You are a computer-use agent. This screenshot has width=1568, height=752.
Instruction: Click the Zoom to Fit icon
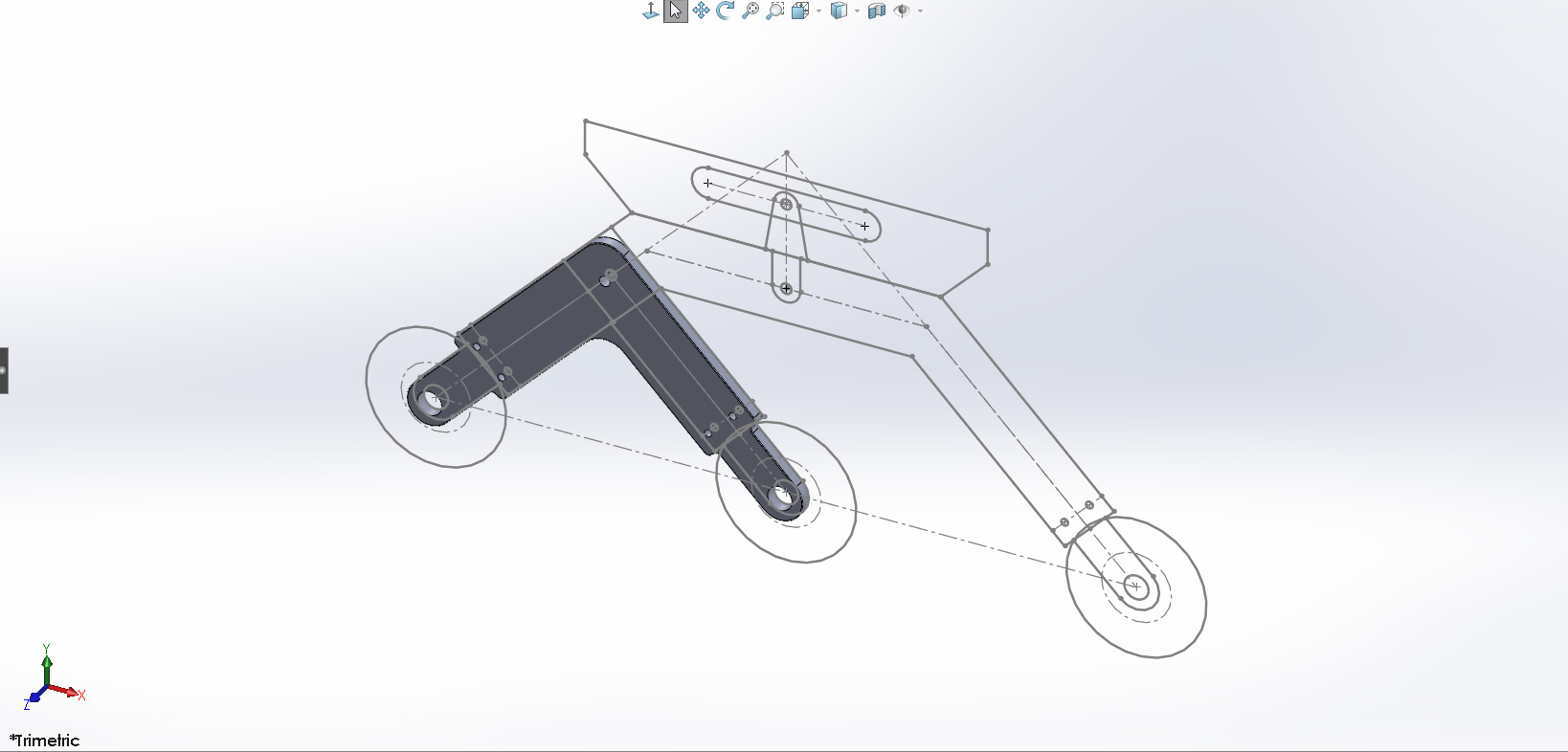pos(750,11)
